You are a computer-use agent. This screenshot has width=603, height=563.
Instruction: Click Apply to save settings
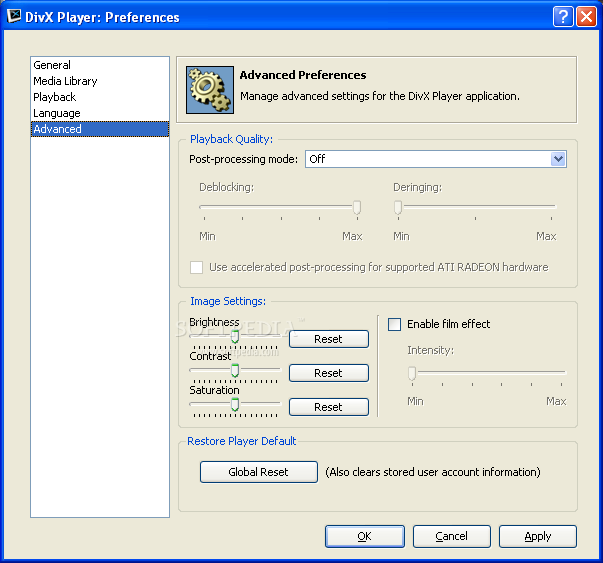pos(538,536)
